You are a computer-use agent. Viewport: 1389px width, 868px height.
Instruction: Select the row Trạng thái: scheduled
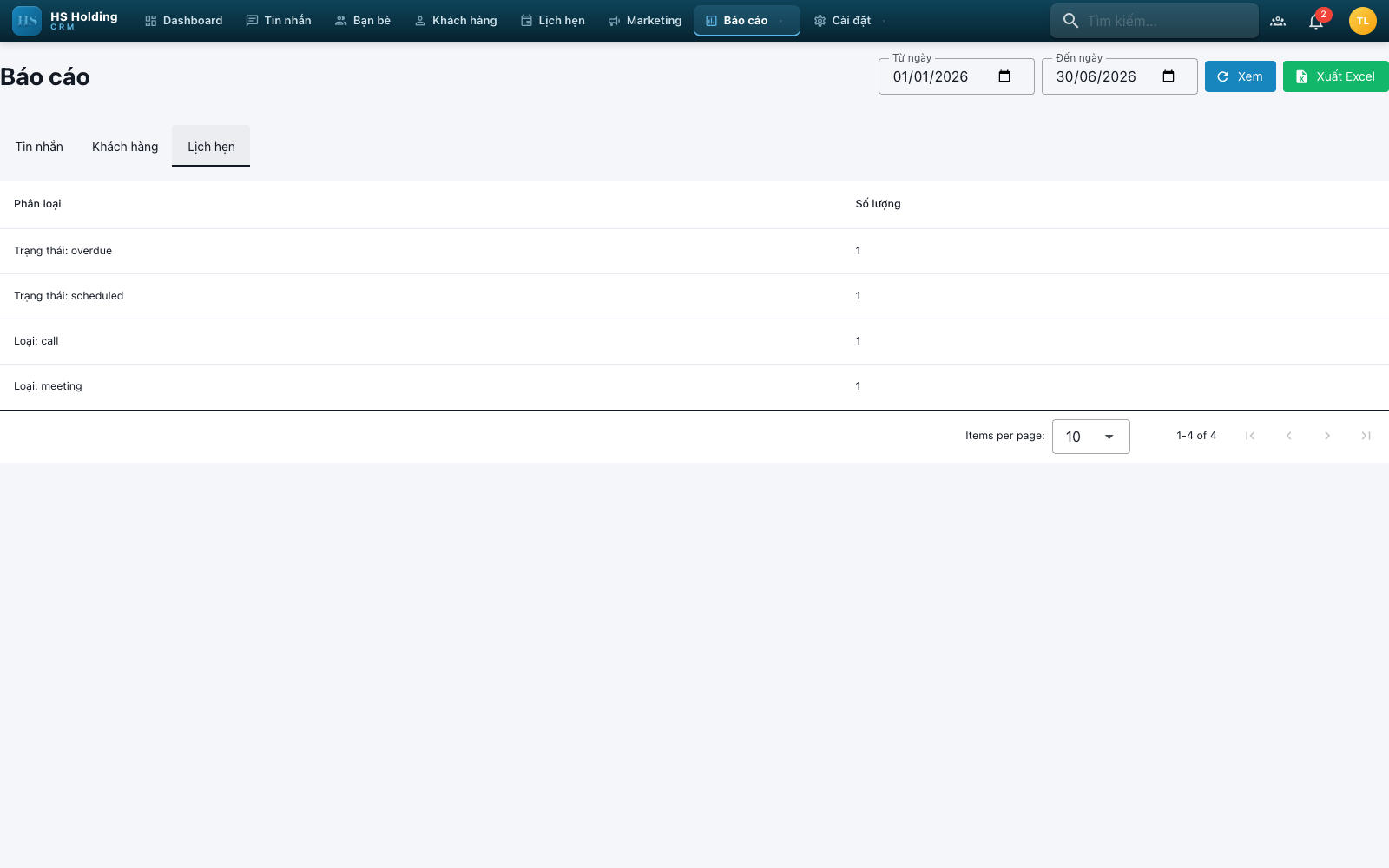[x=694, y=296]
